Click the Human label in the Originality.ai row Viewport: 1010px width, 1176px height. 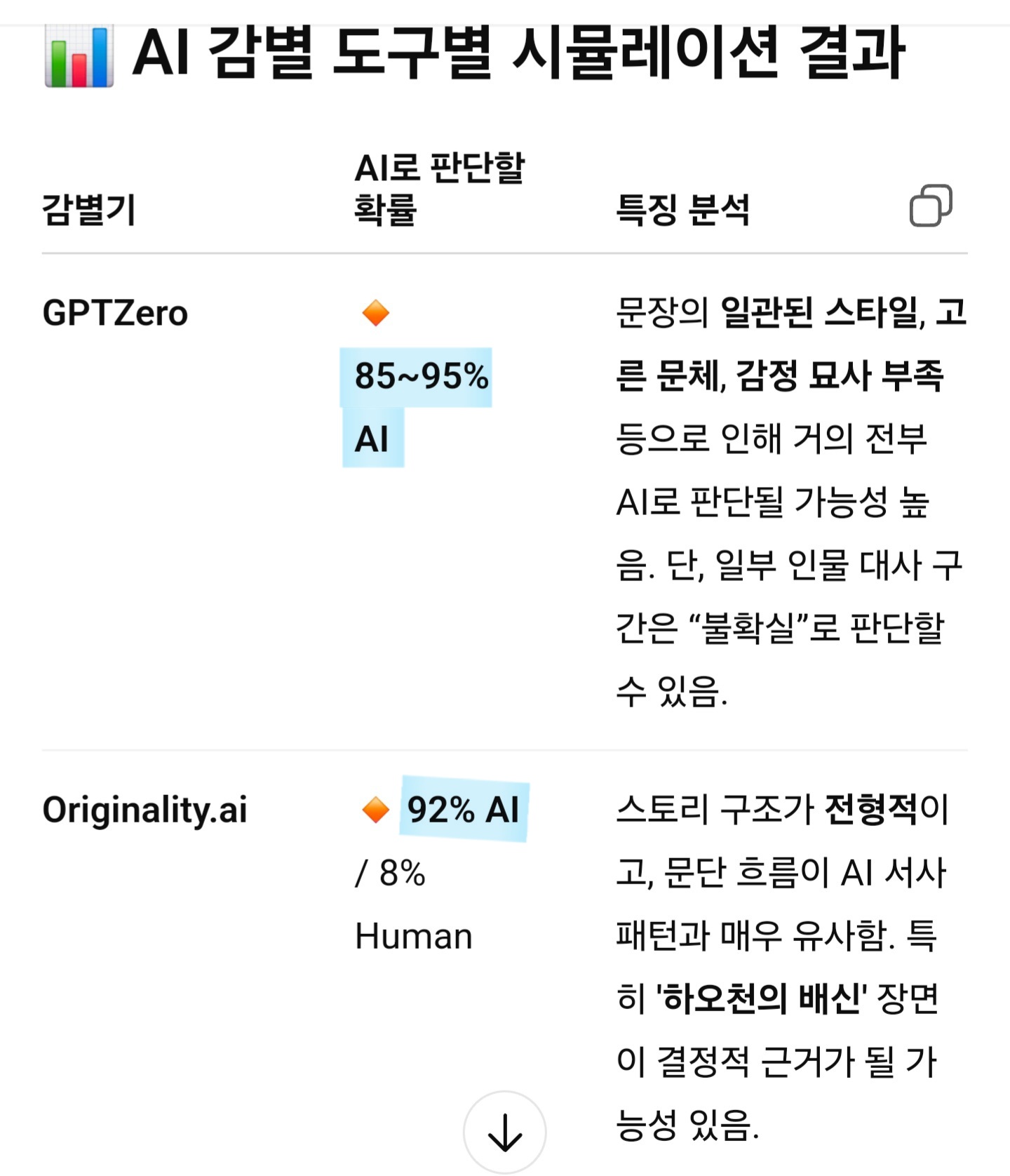tap(414, 937)
